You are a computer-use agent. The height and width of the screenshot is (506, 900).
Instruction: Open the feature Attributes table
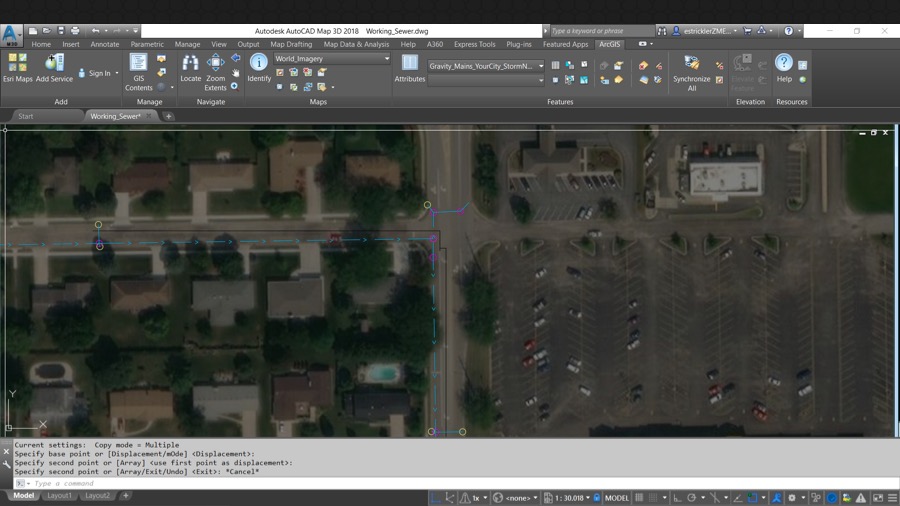click(x=410, y=68)
